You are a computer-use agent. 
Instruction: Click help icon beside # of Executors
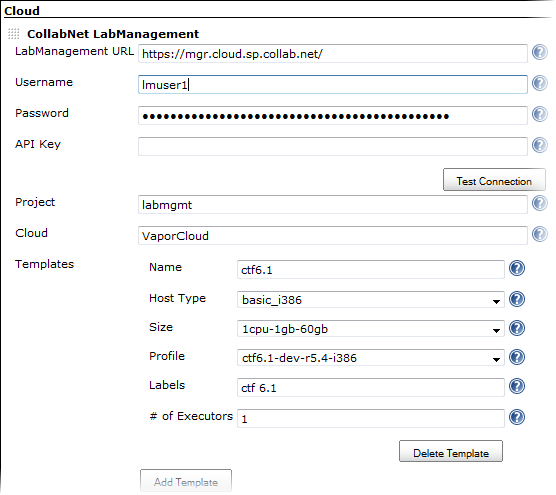coord(517,417)
